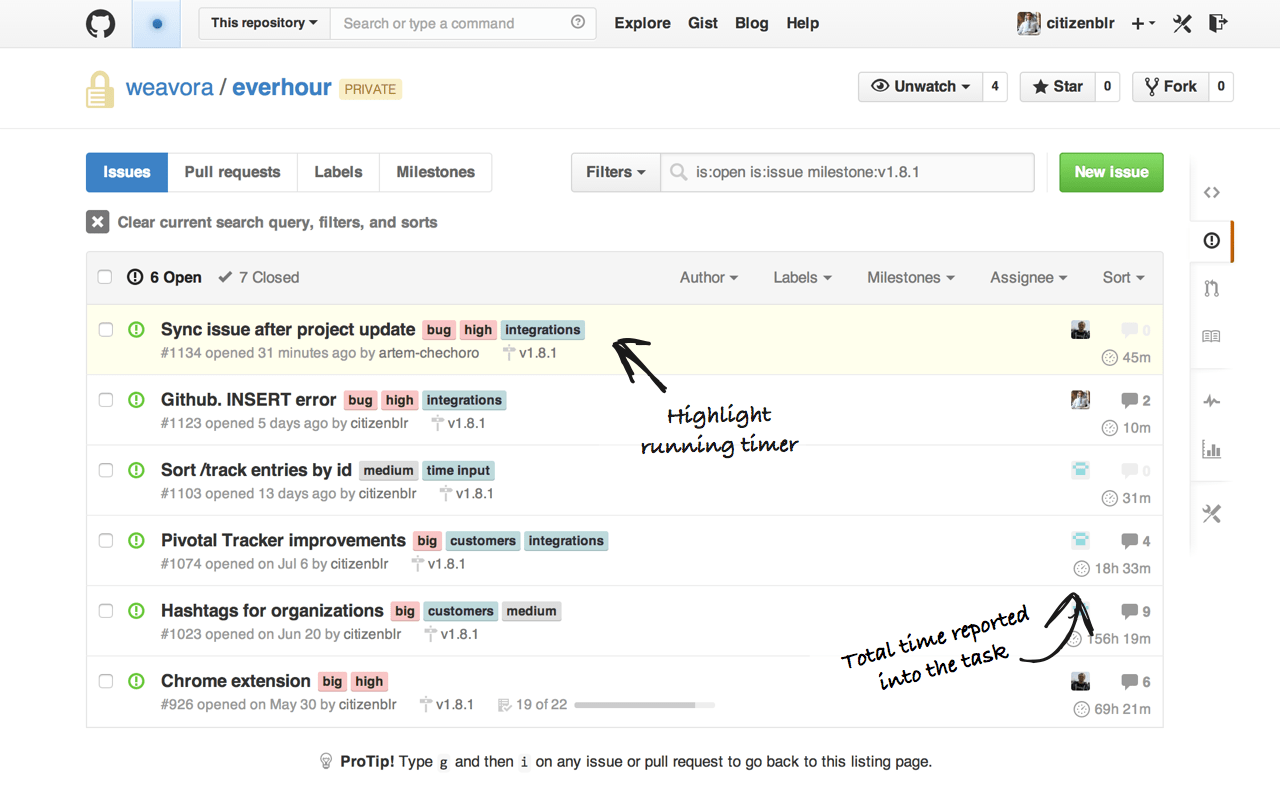This screenshot has height=800, width=1280.
Task: Click the sign out icon in header
Action: click(x=1217, y=23)
